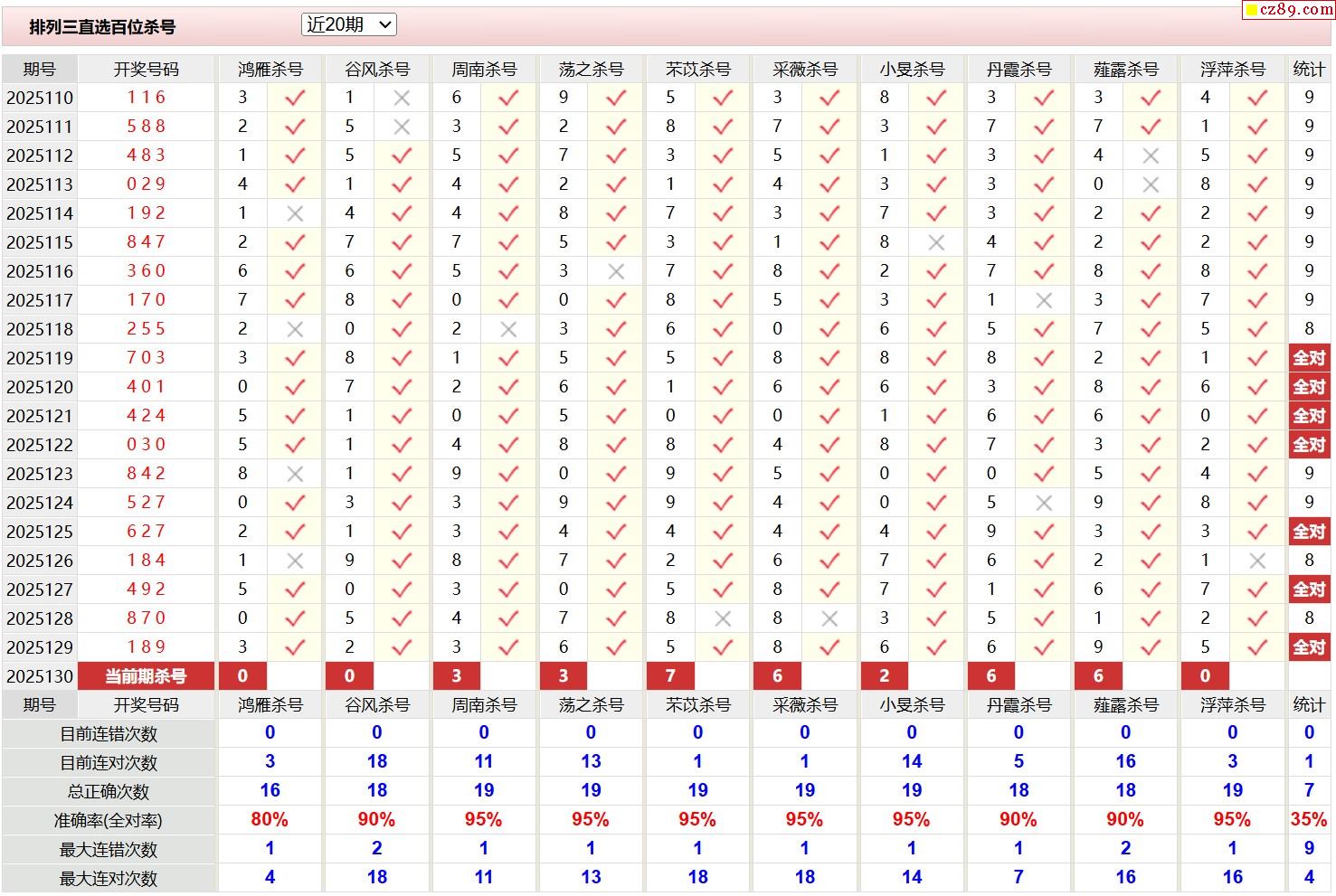Click the X mark for 小旻杀号 in row 2025115

[936, 242]
